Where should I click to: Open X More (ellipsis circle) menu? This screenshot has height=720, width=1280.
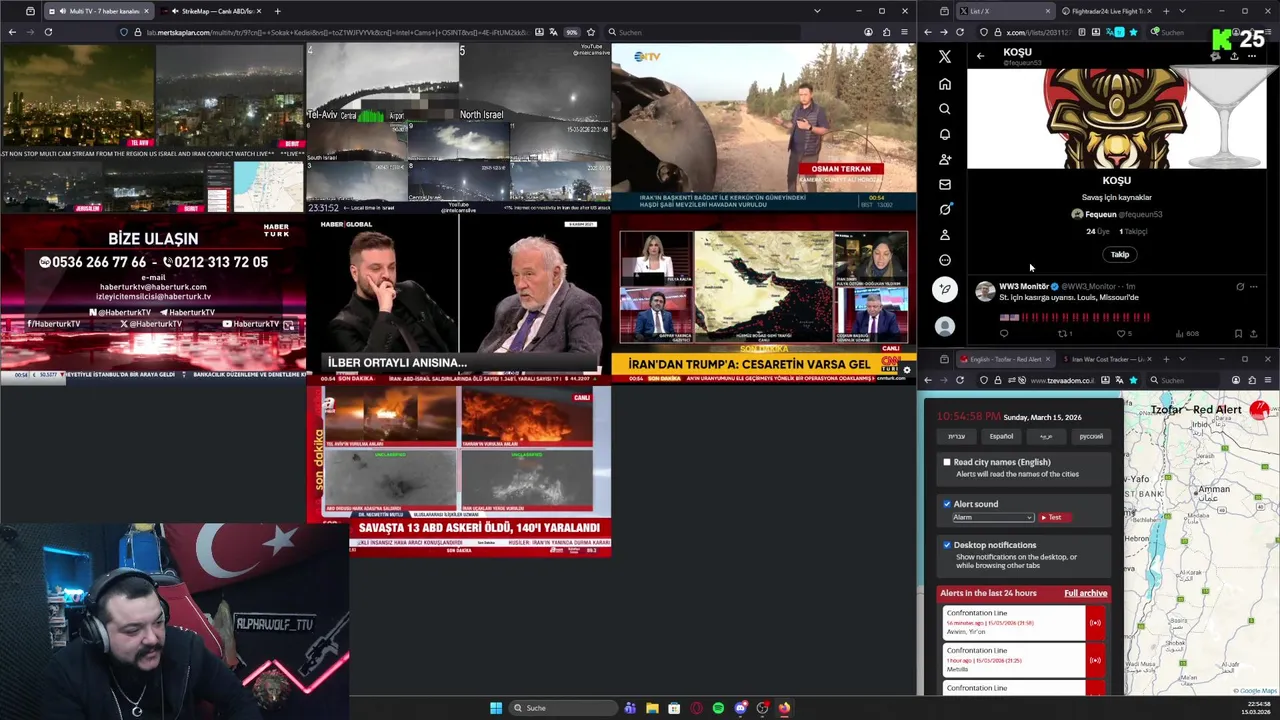click(x=944, y=260)
